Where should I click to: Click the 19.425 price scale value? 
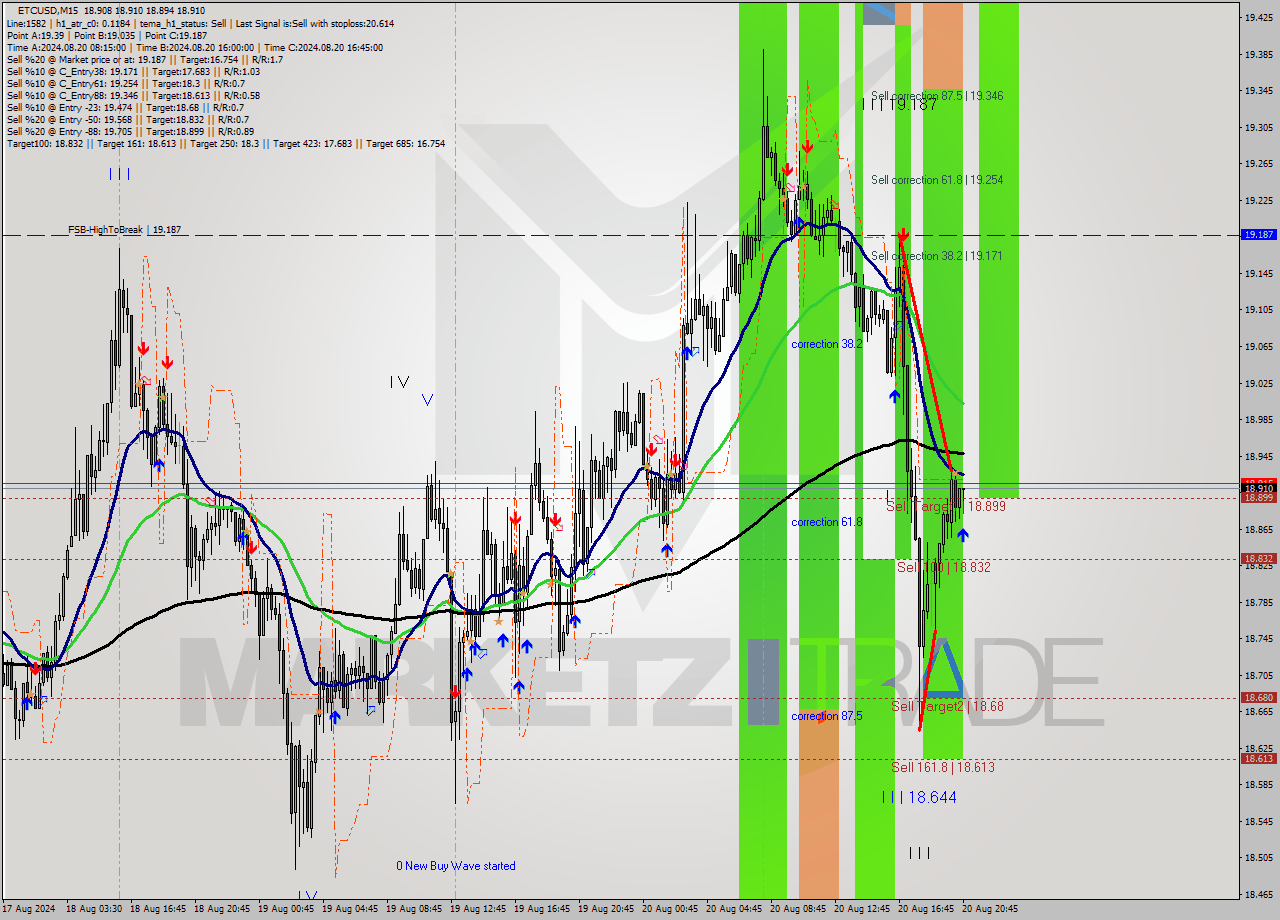pos(1258,17)
